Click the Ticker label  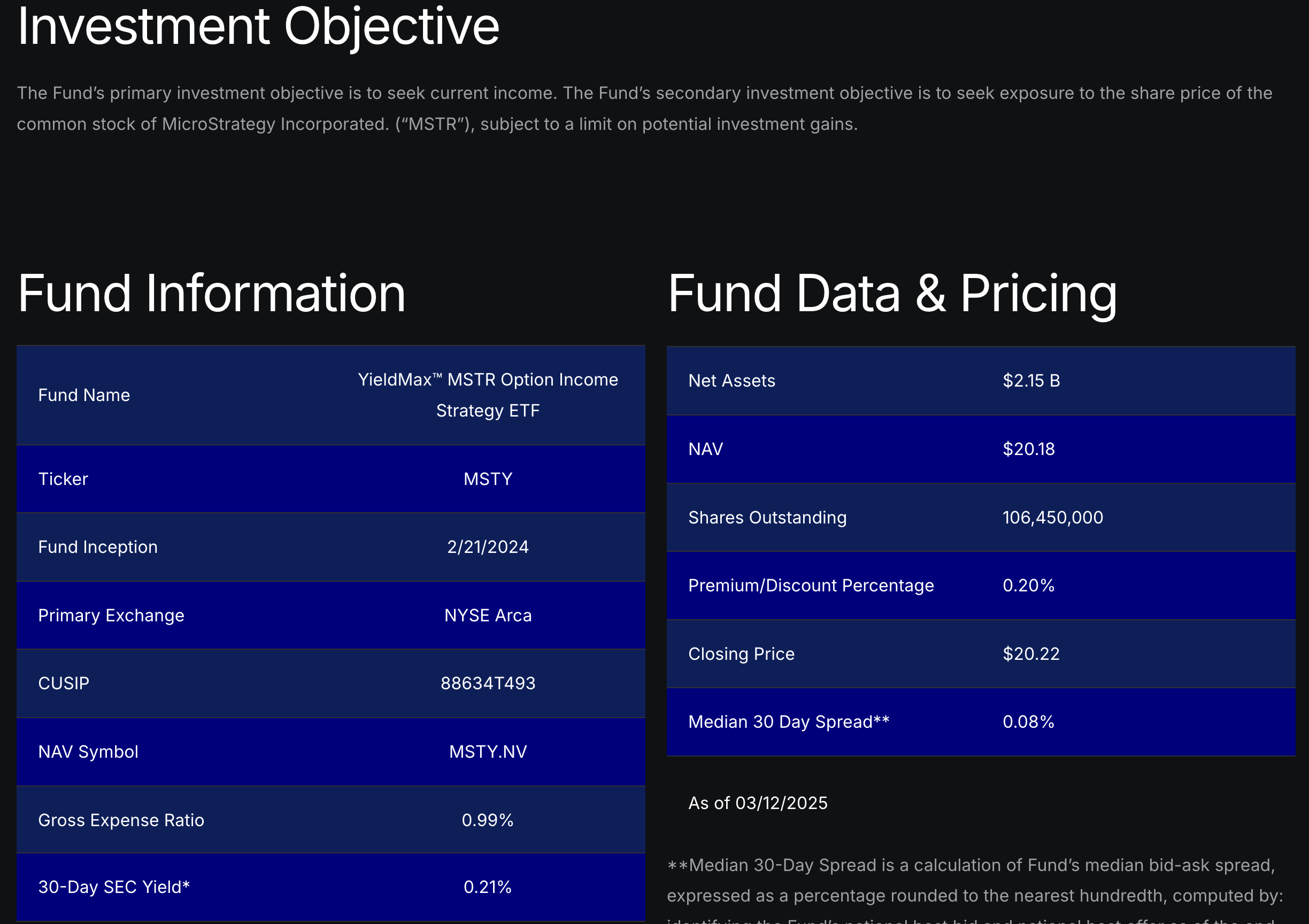pyautogui.click(x=63, y=479)
